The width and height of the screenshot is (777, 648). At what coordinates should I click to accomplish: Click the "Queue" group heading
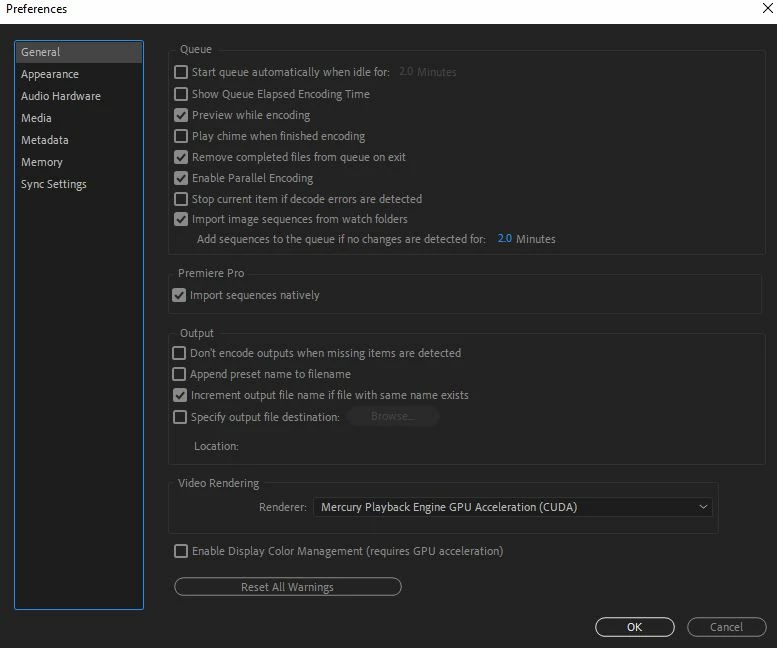tap(196, 50)
